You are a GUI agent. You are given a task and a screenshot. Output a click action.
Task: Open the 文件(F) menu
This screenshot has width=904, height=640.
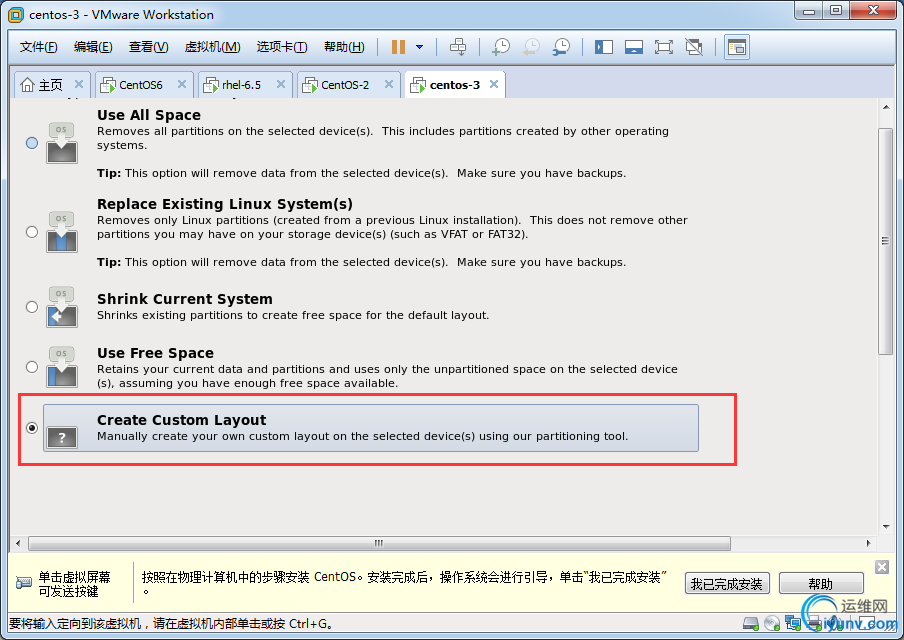(39, 47)
